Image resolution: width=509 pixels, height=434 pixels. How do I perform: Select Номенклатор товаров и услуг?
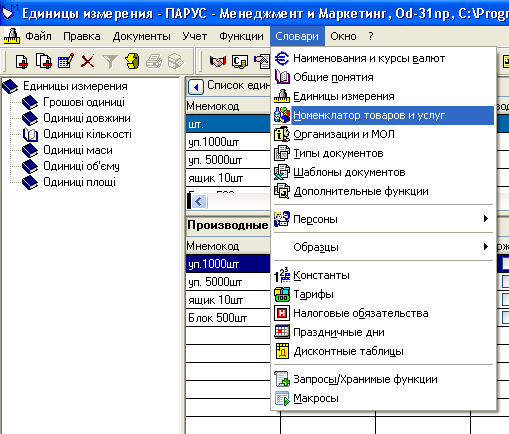pyautogui.click(x=383, y=115)
